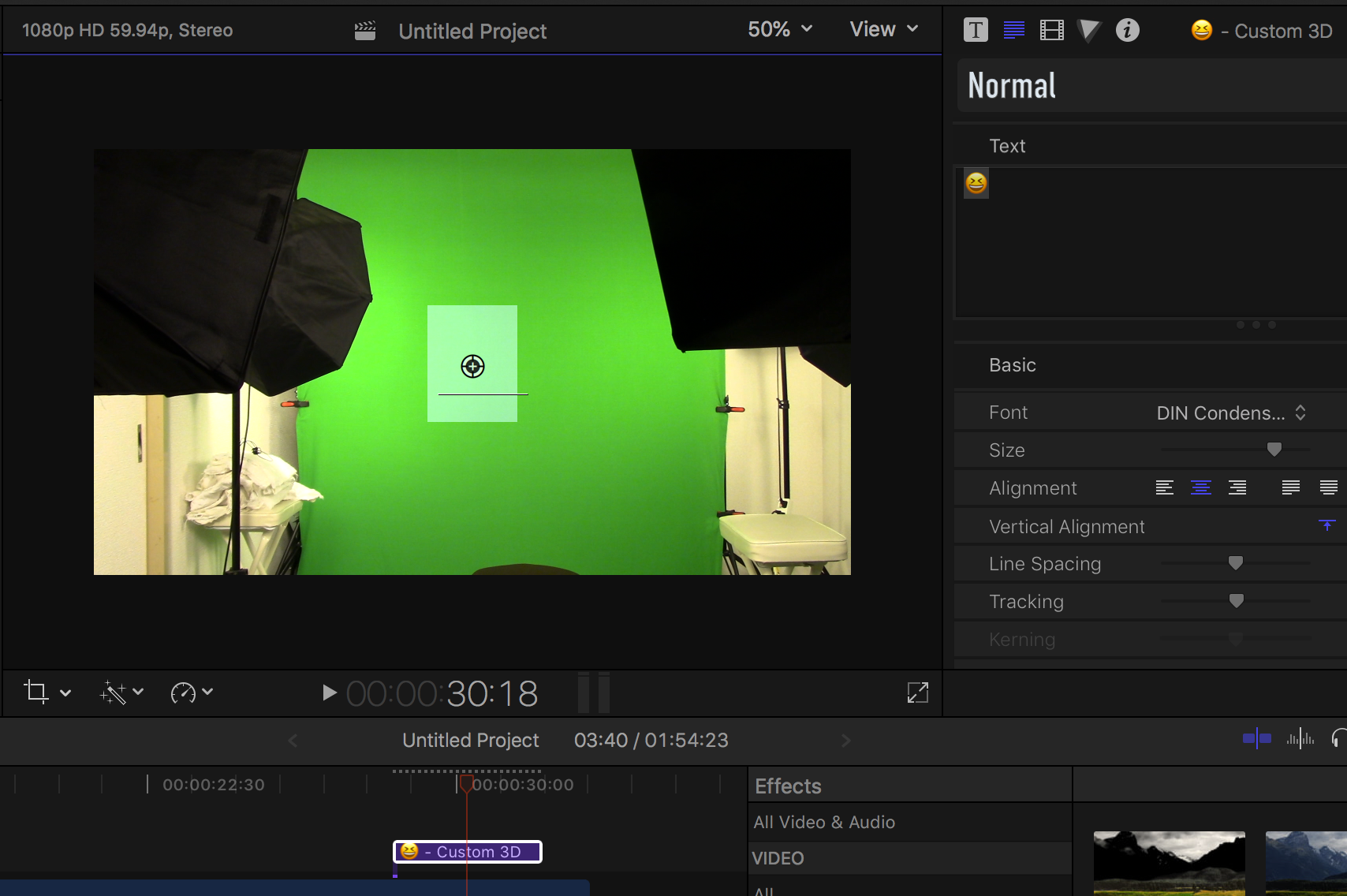The image size is (1347, 896).
Task: Toggle the skimming button in timeline
Action: (x=1256, y=739)
